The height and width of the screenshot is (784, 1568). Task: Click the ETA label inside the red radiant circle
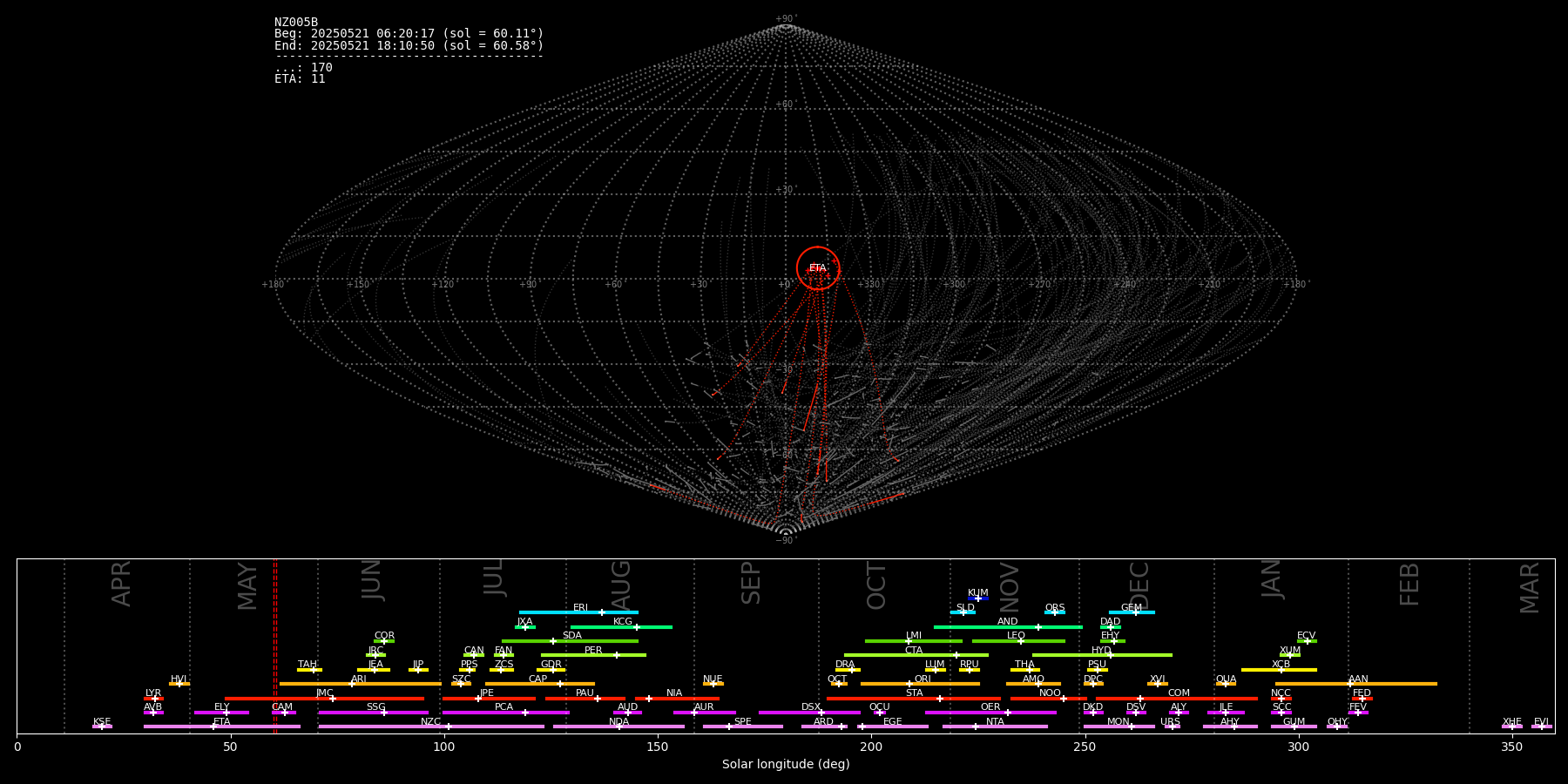(817, 268)
